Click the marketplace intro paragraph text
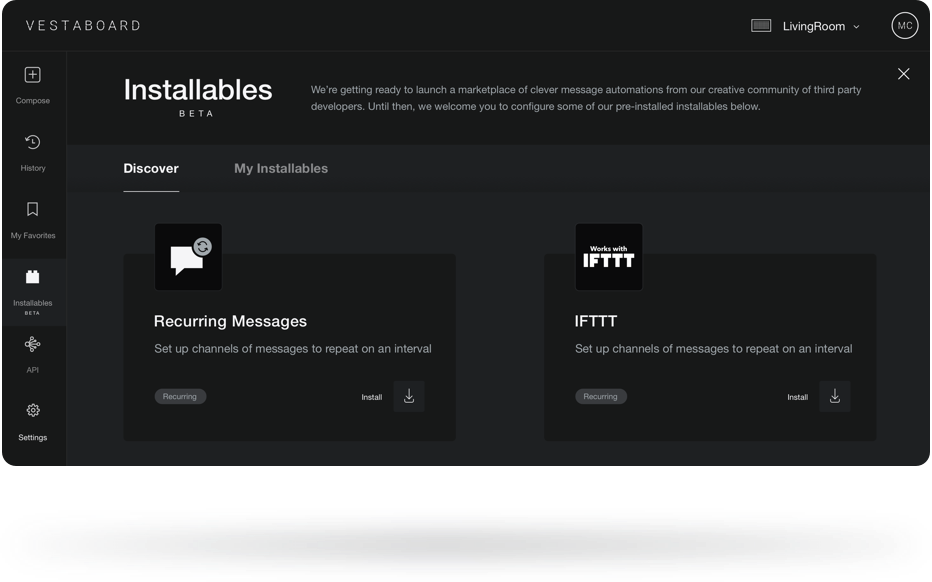The image size is (932, 582). (586, 98)
